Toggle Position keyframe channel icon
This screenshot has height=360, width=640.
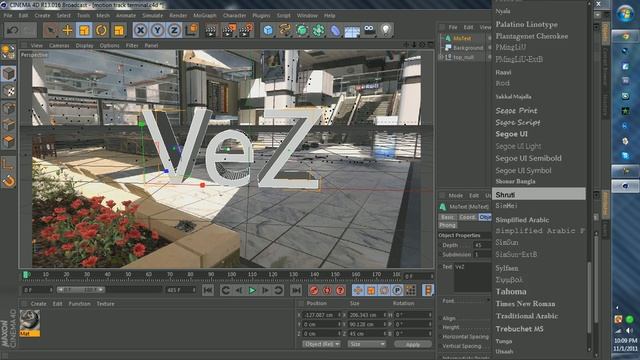[x=358, y=290]
